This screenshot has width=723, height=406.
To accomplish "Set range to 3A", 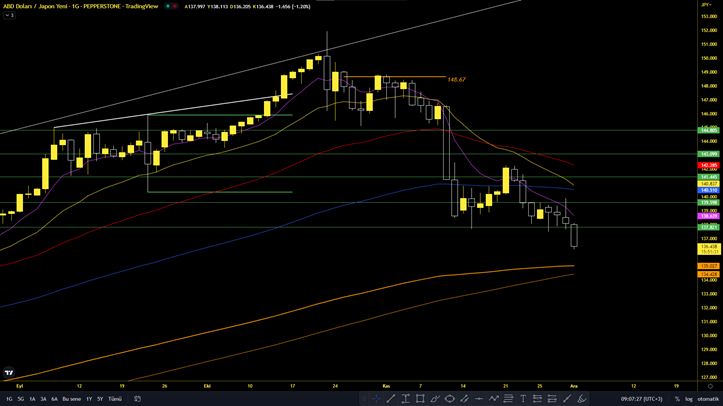I will (x=43, y=399).
